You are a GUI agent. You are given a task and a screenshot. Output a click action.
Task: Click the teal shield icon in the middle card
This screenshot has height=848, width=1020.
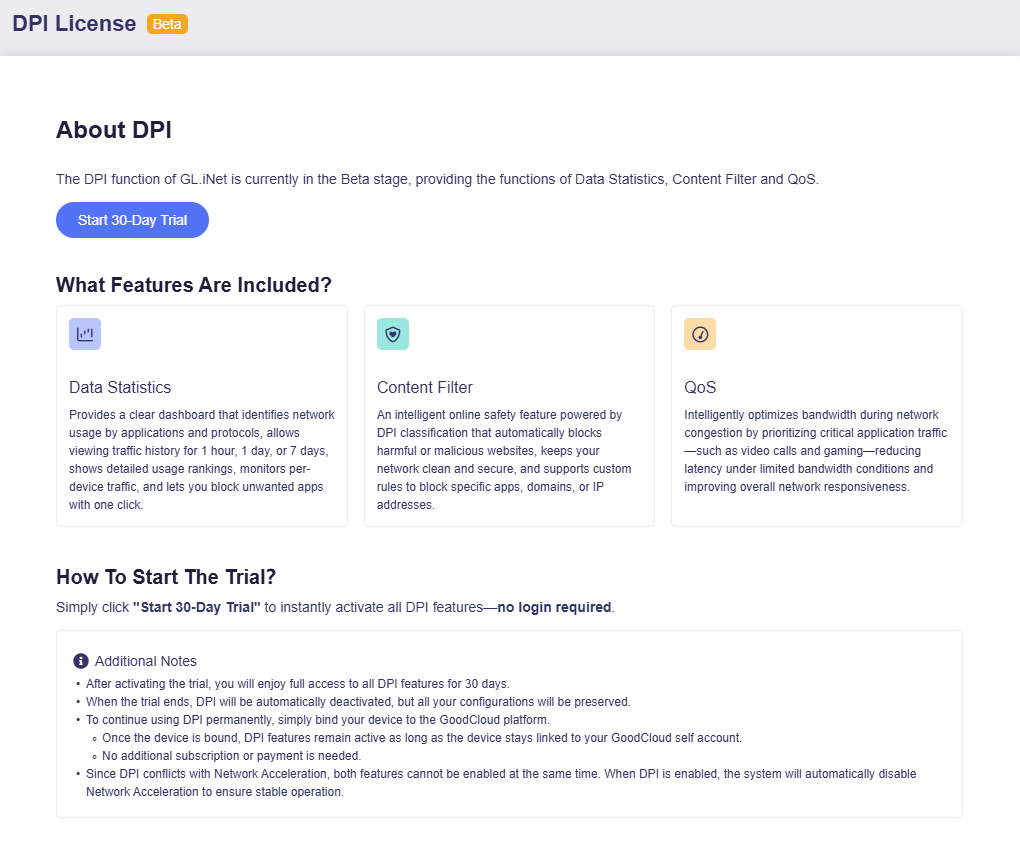click(392, 334)
